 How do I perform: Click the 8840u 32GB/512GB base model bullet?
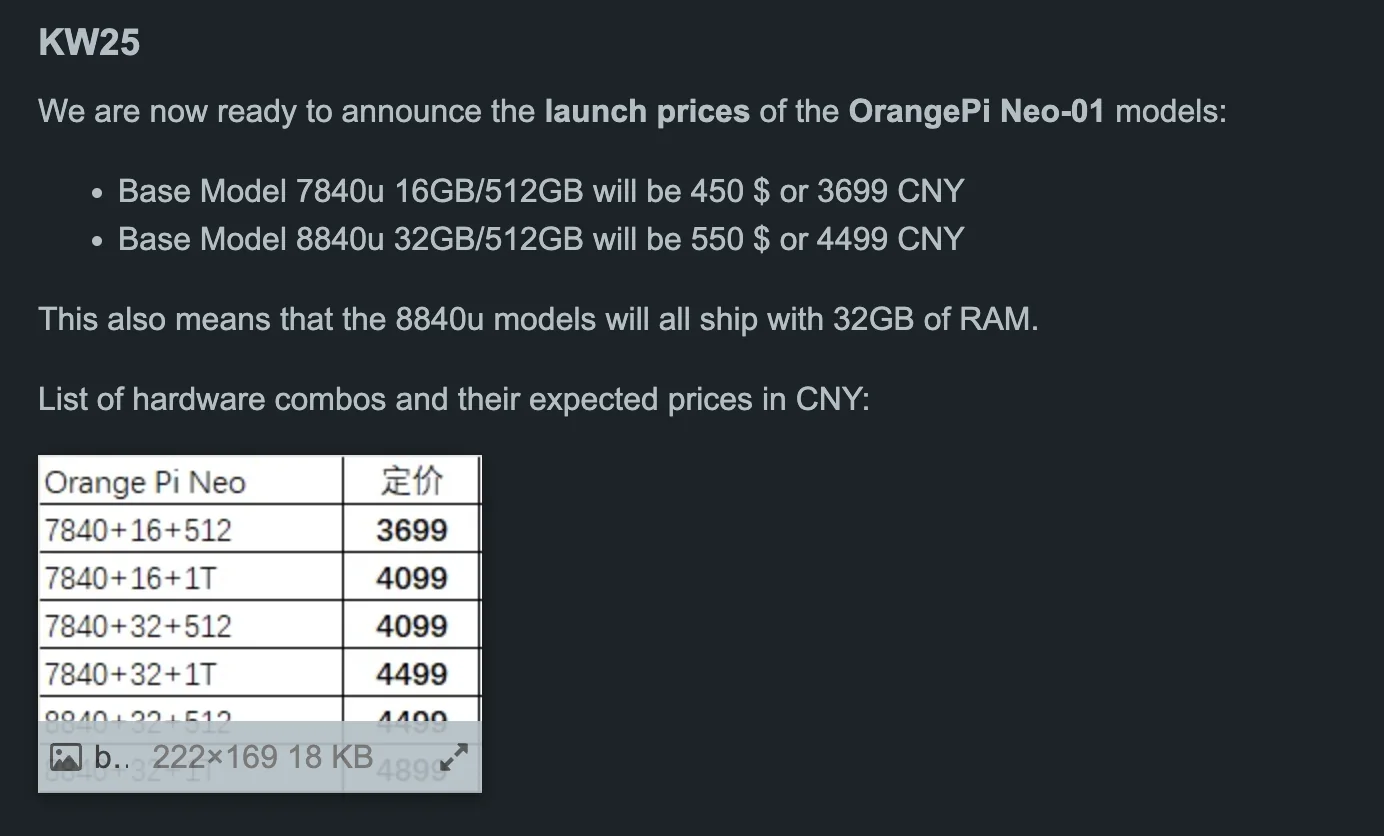coord(541,238)
